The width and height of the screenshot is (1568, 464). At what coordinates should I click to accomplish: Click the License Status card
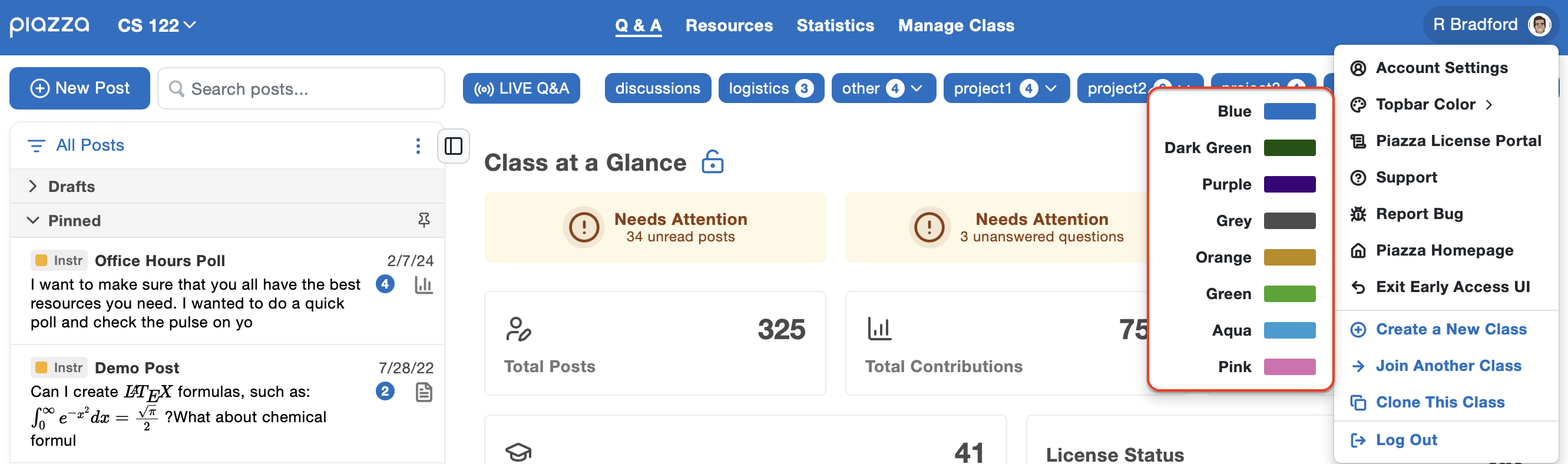pyautogui.click(x=1180, y=440)
